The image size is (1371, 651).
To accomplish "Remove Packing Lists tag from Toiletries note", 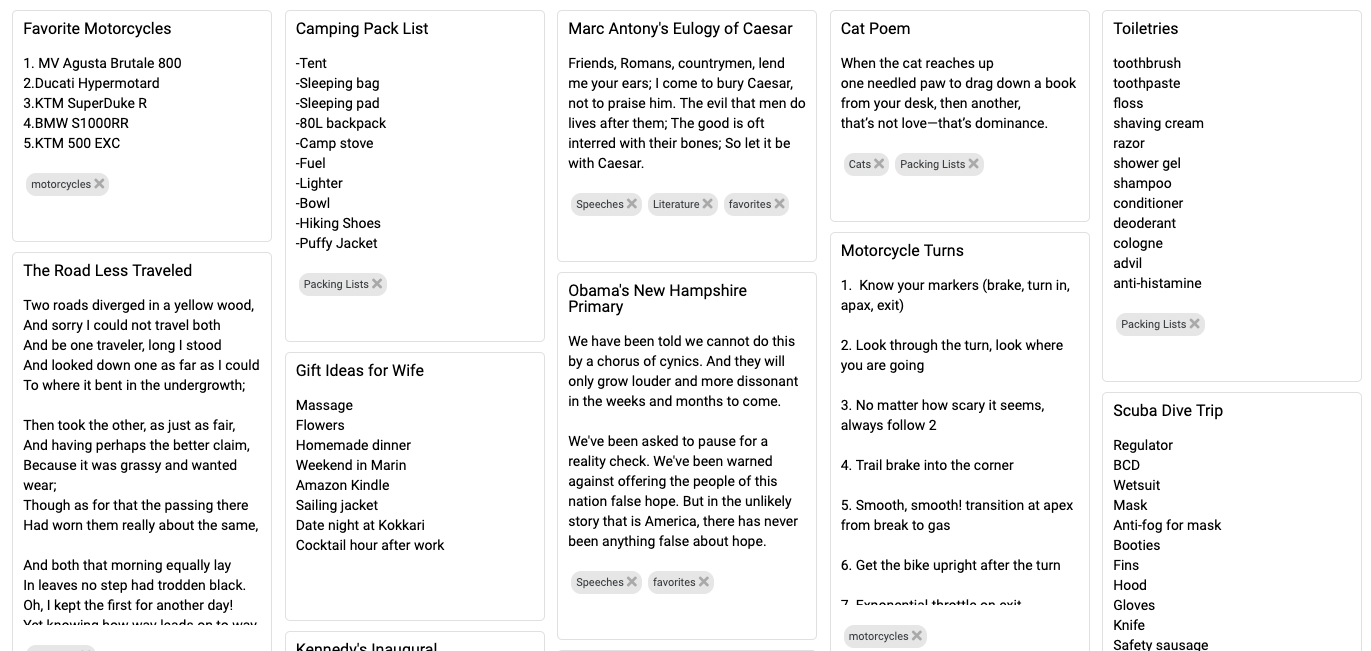I will pos(1194,324).
